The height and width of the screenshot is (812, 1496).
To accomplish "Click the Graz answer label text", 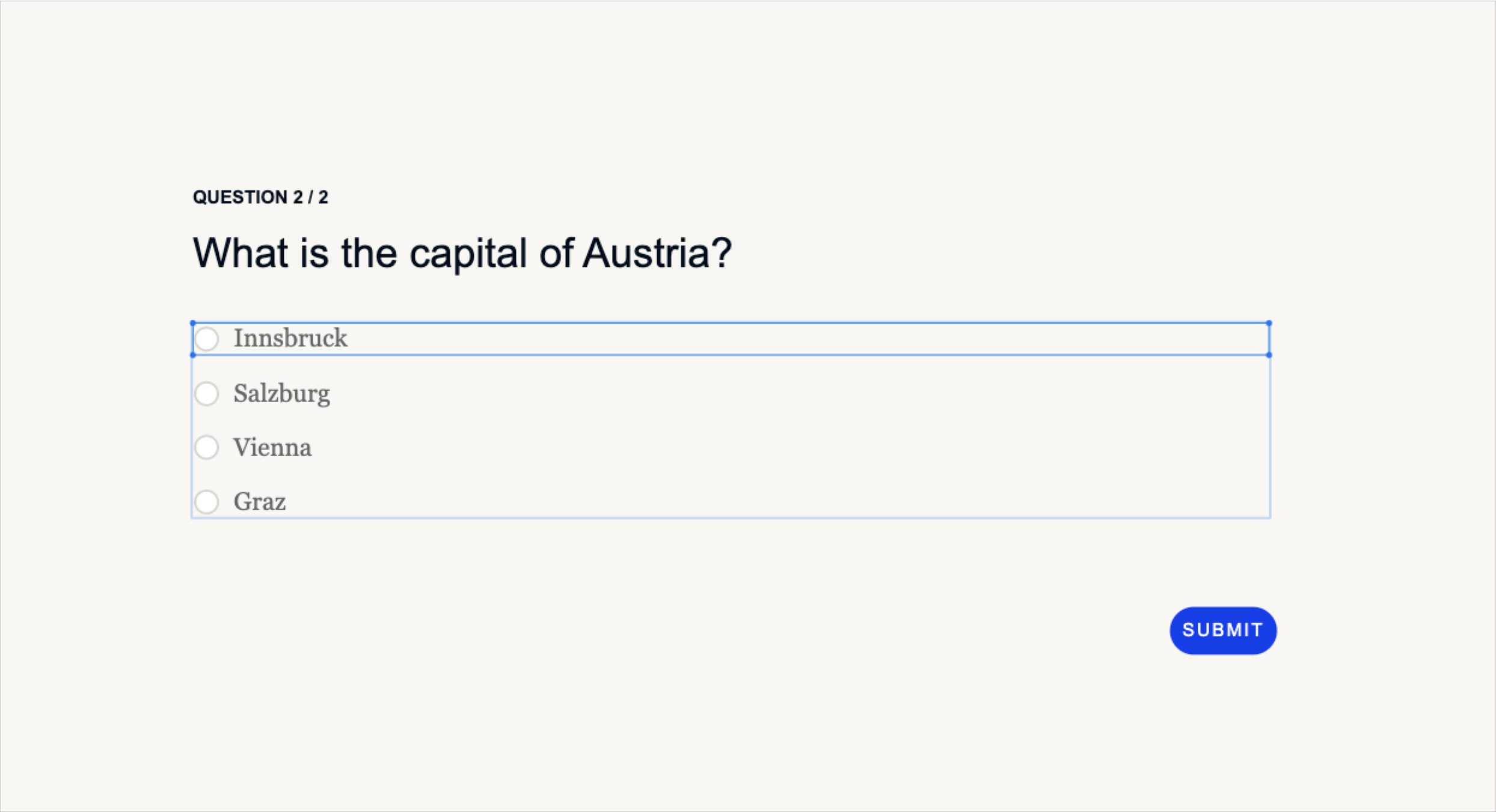I will tap(260, 502).
